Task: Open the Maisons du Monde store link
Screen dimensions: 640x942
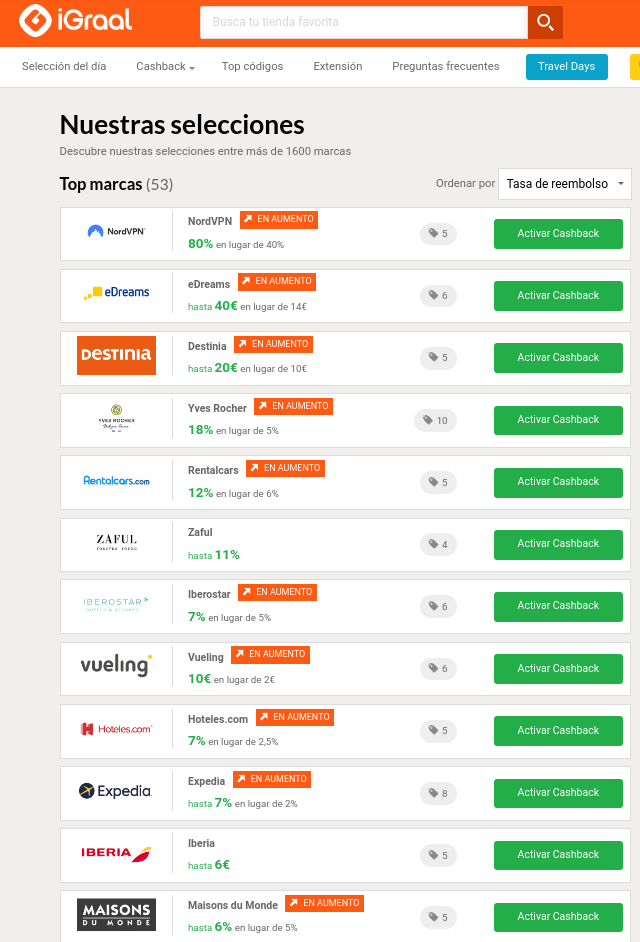Action: pyautogui.click(x=233, y=906)
